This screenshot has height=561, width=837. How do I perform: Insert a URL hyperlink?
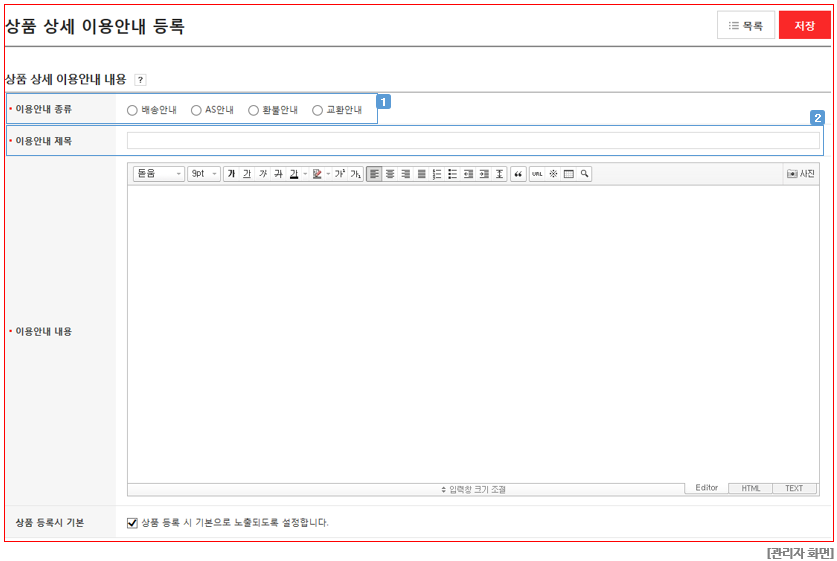pos(537,174)
